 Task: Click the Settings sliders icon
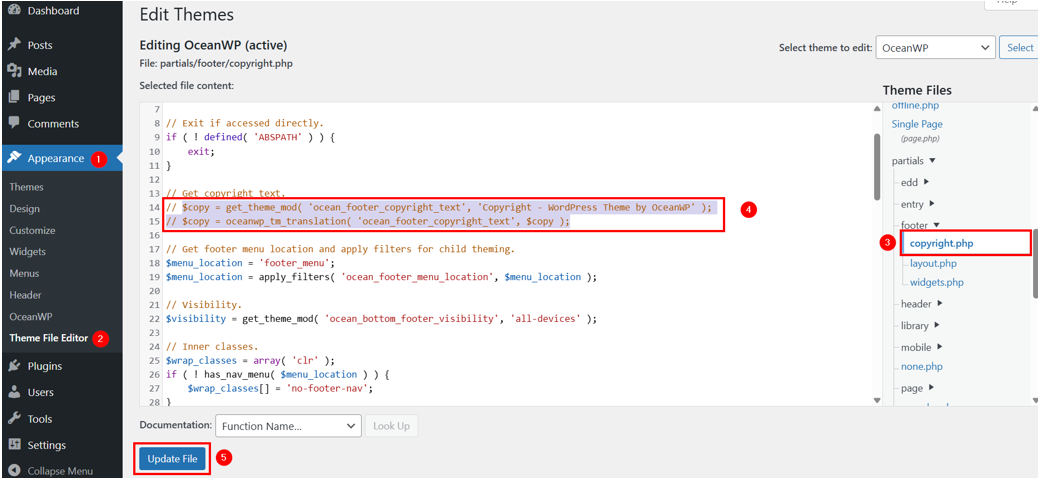pos(13,445)
